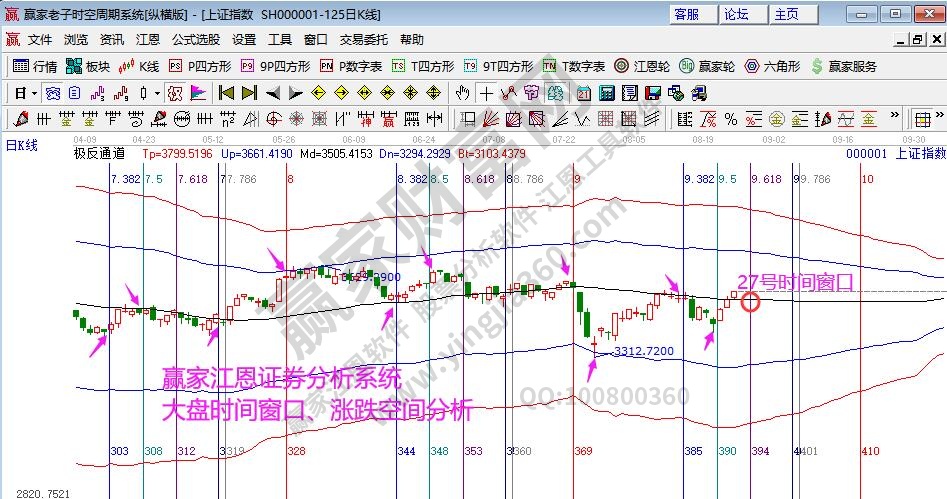Viewport: 947px width, 499px height.
Task: Expand the drawing toolbar overflow chevron
Action: point(896,118)
